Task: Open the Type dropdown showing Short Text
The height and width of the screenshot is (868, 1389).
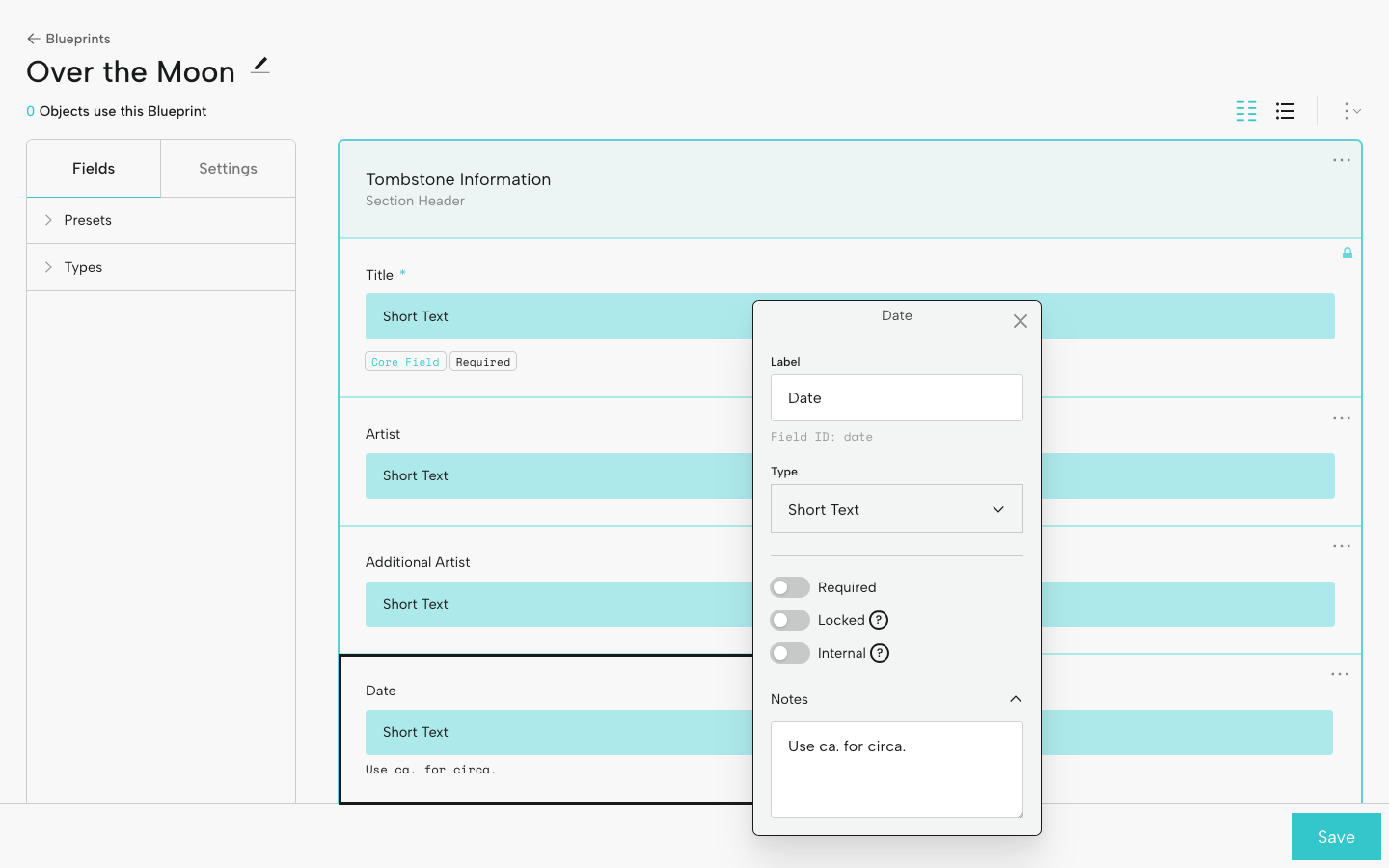Action: click(x=896, y=509)
